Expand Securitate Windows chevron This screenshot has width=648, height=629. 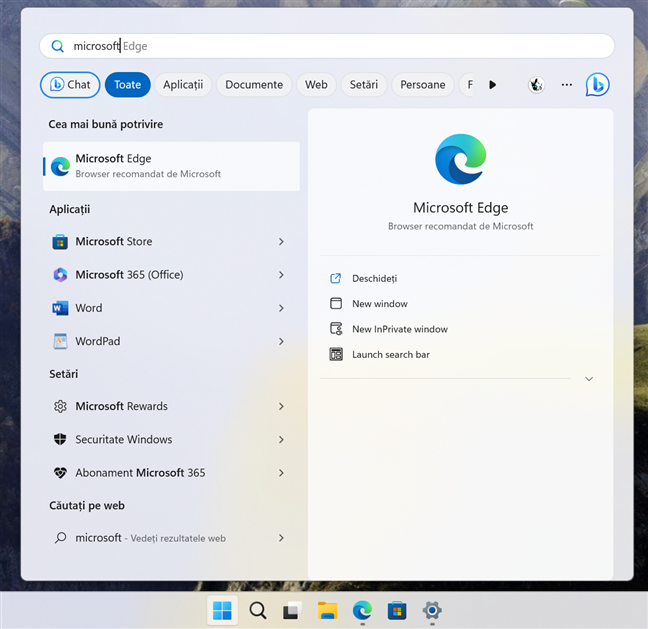(281, 439)
